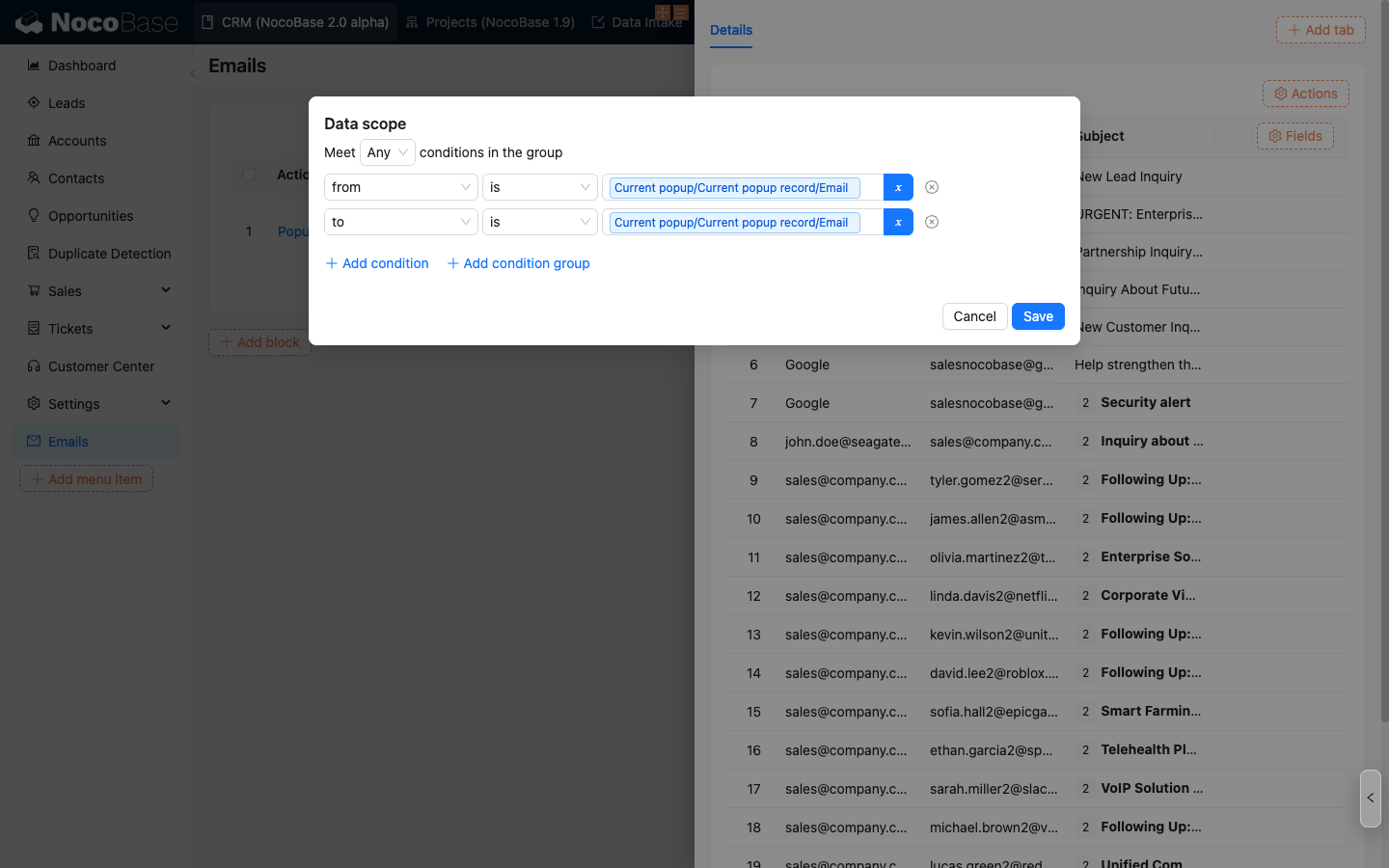Screen dimensions: 1389x868
Task: Click the value field in the from row
Action: tap(743, 187)
